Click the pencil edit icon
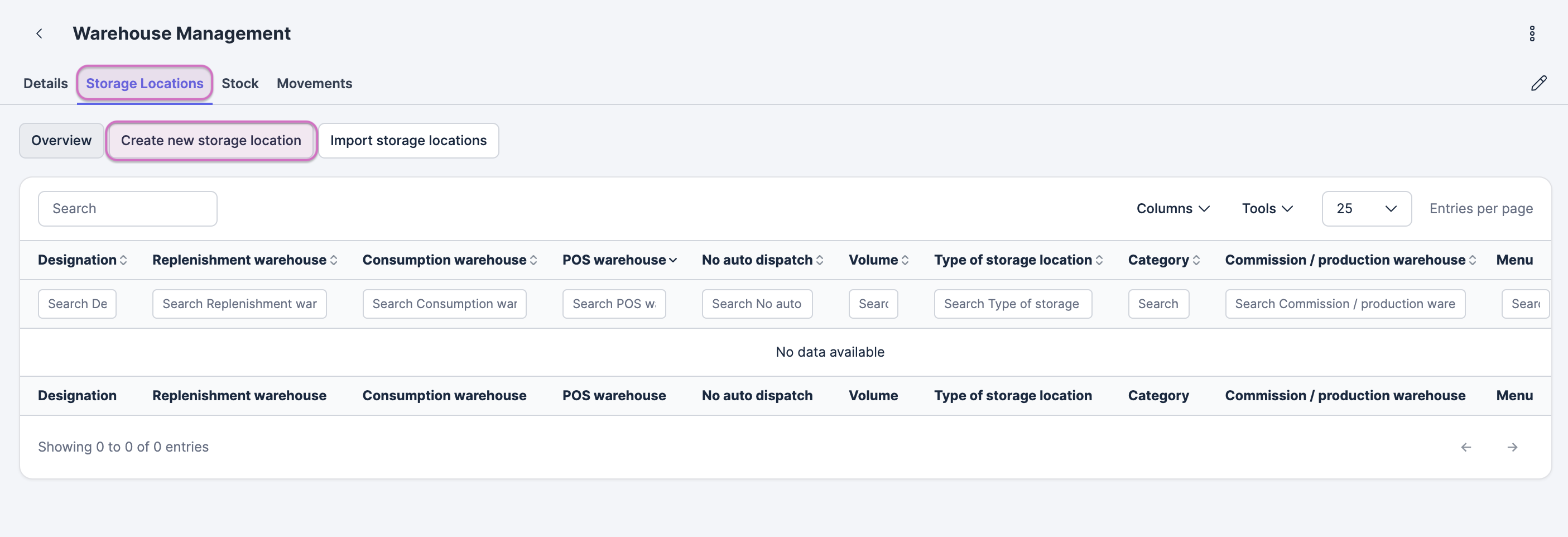This screenshot has width=1568, height=537. [1538, 83]
